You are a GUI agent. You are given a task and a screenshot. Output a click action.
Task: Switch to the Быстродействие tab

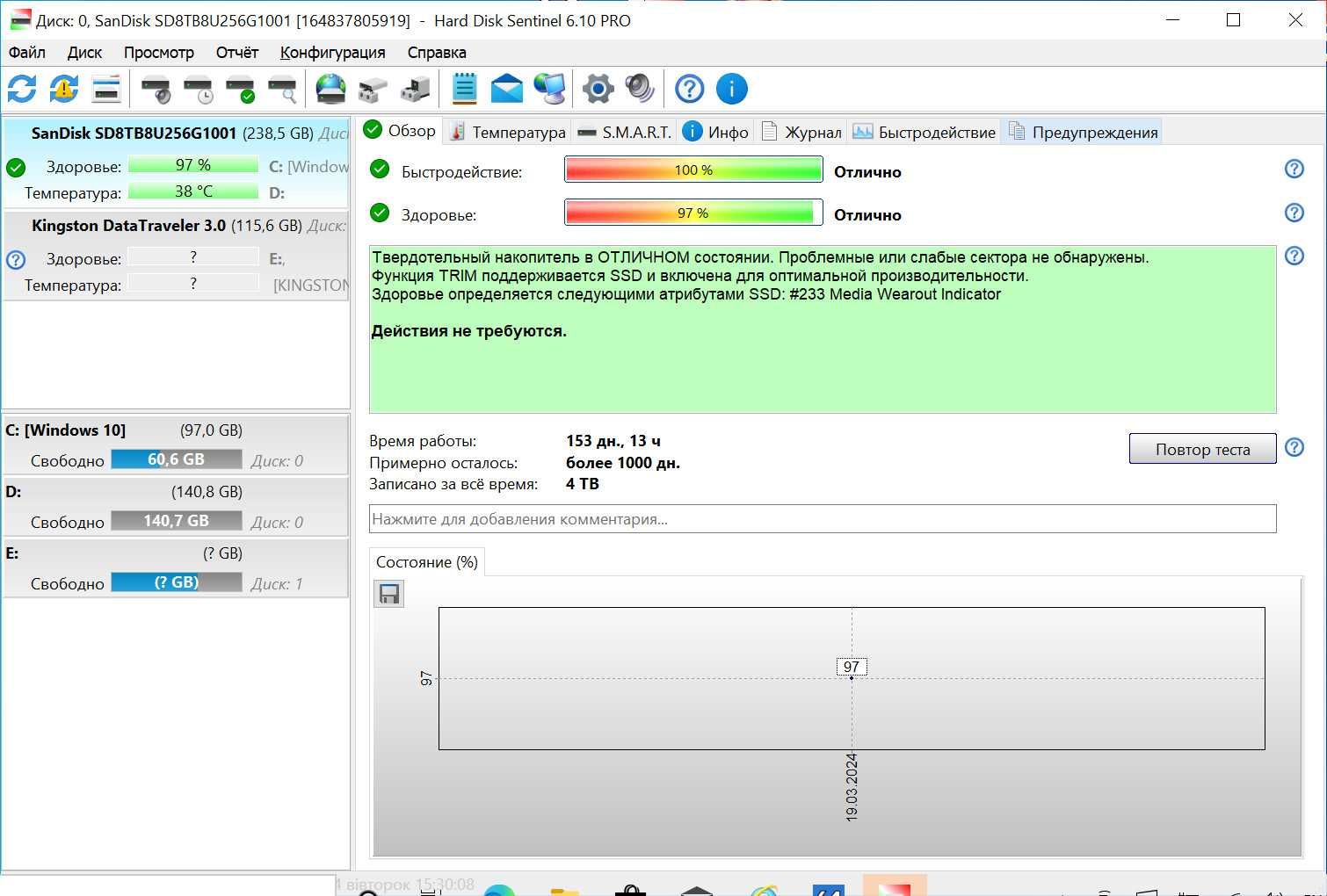[924, 132]
